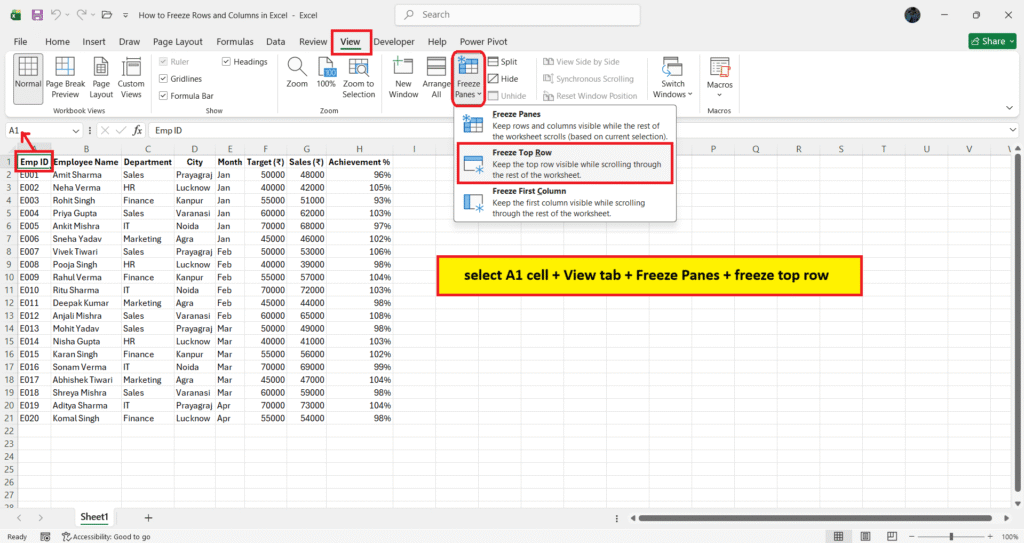Click the Search box
This screenshot has height=543, width=1024.
pos(517,14)
